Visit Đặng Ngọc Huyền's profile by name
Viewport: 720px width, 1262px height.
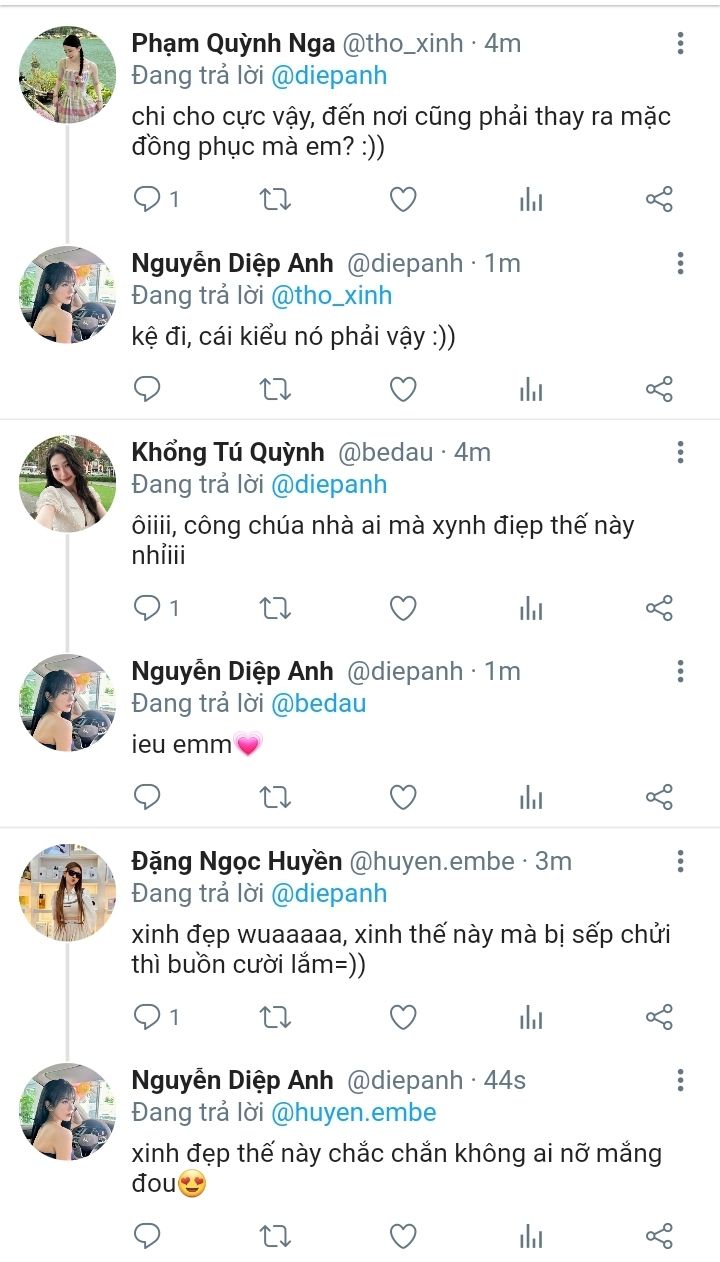pos(237,861)
